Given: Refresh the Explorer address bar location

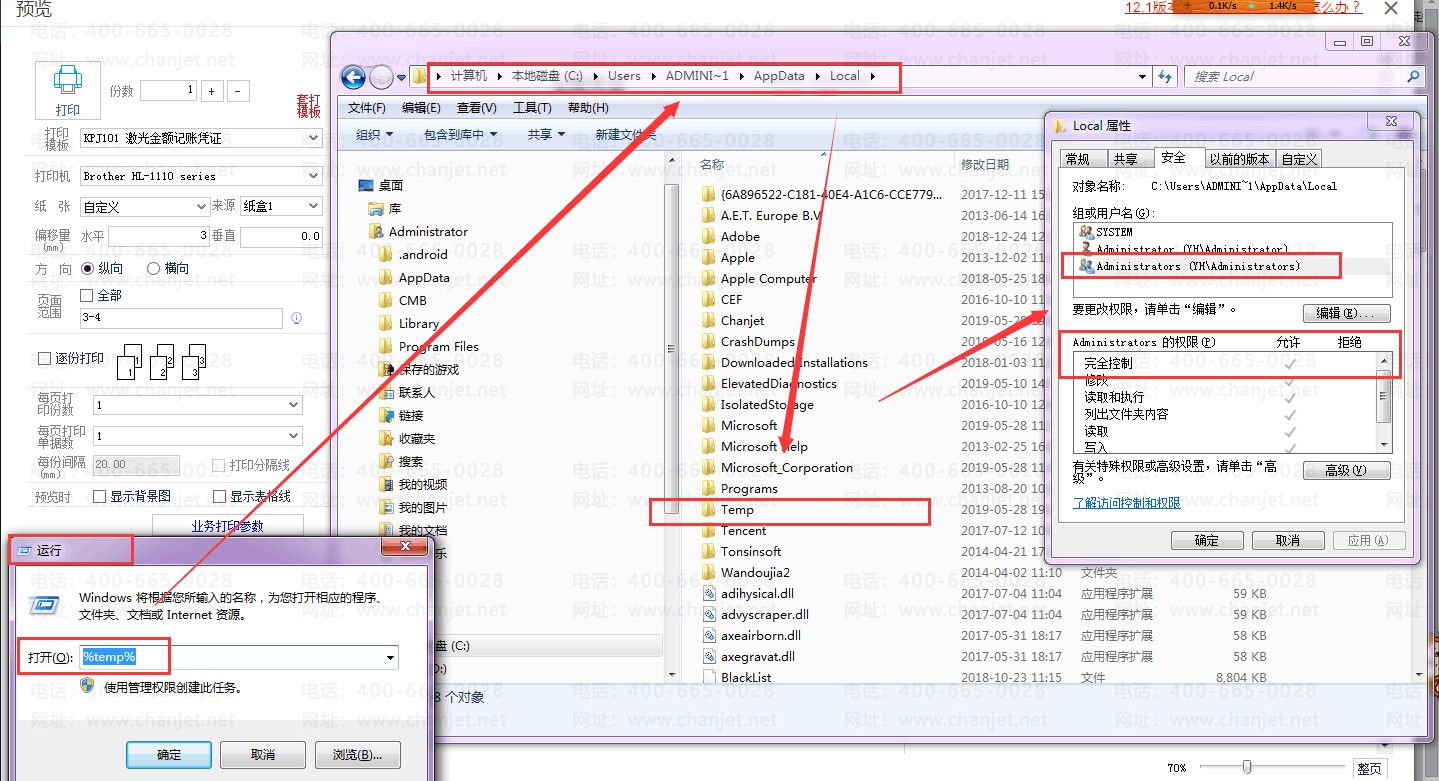Looking at the screenshot, I should click(1165, 76).
